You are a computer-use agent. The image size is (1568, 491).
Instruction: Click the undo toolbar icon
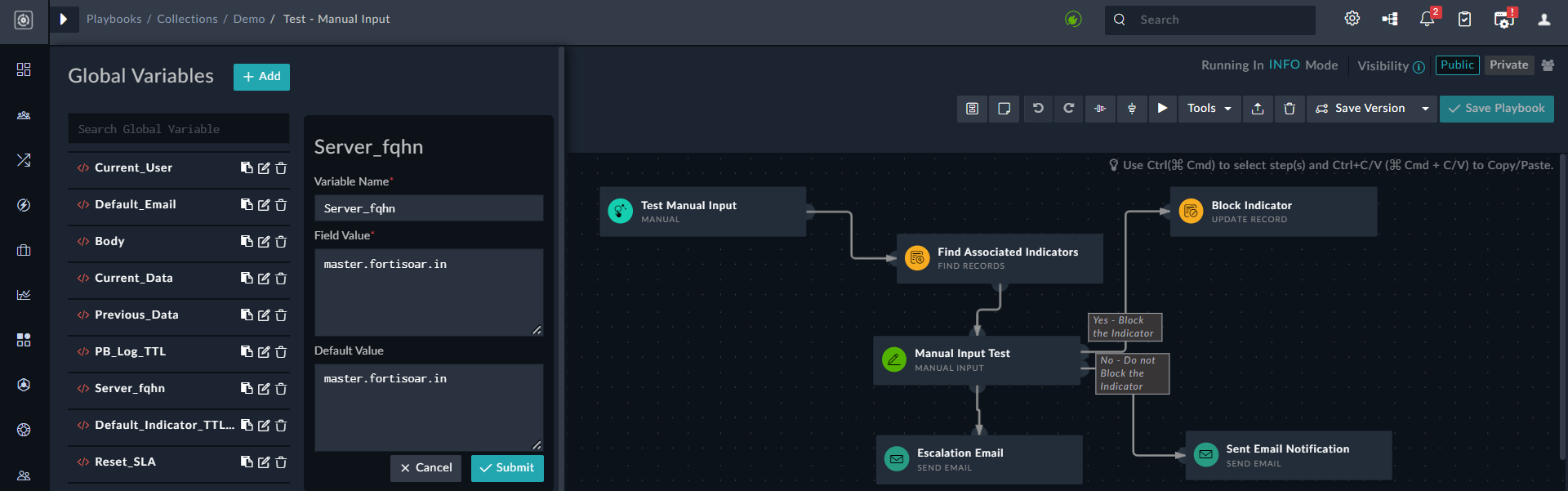pyautogui.click(x=1038, y=108)
